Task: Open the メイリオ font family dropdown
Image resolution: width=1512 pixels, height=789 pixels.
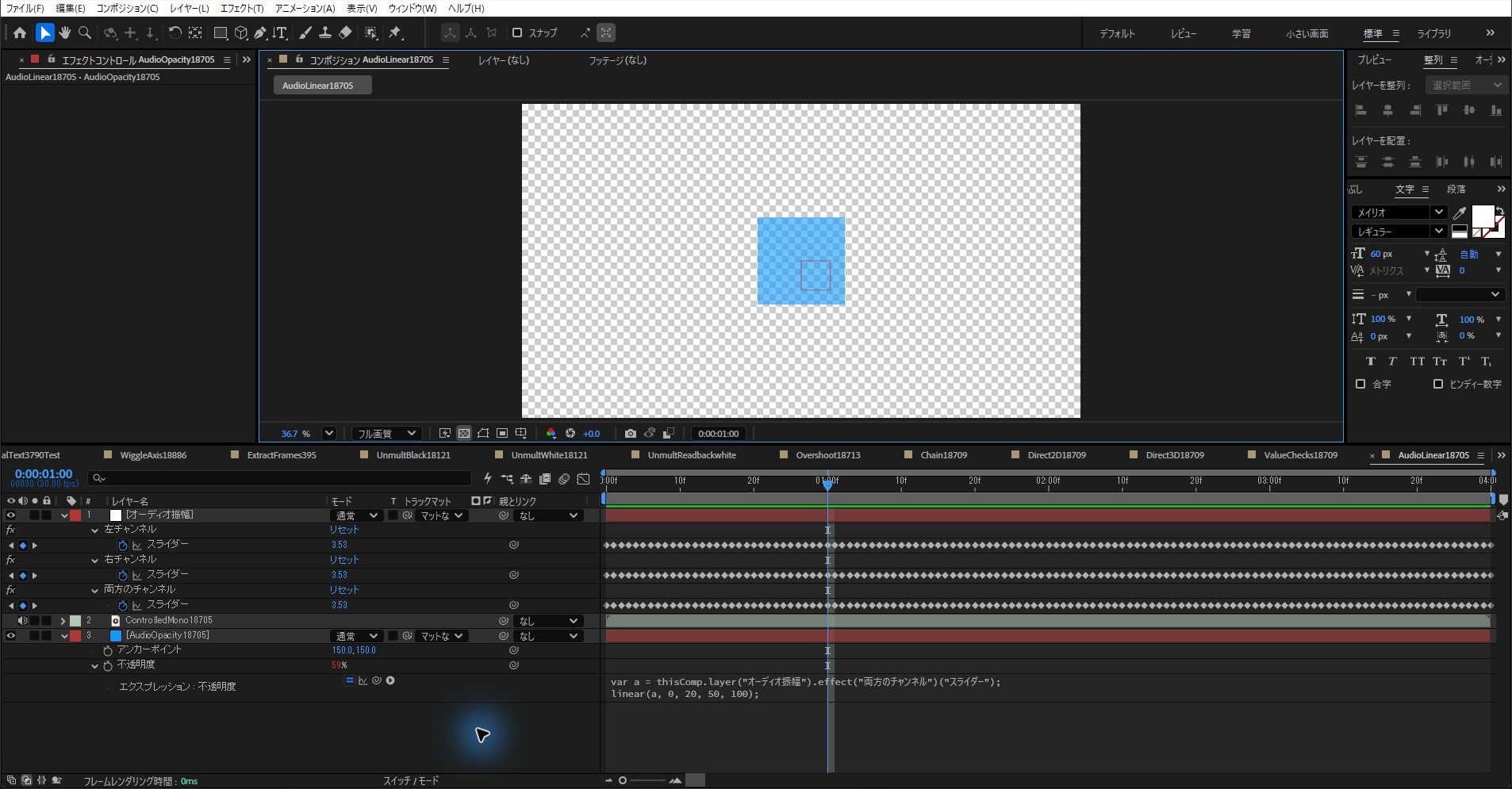Action: (x=1399, y=213)
